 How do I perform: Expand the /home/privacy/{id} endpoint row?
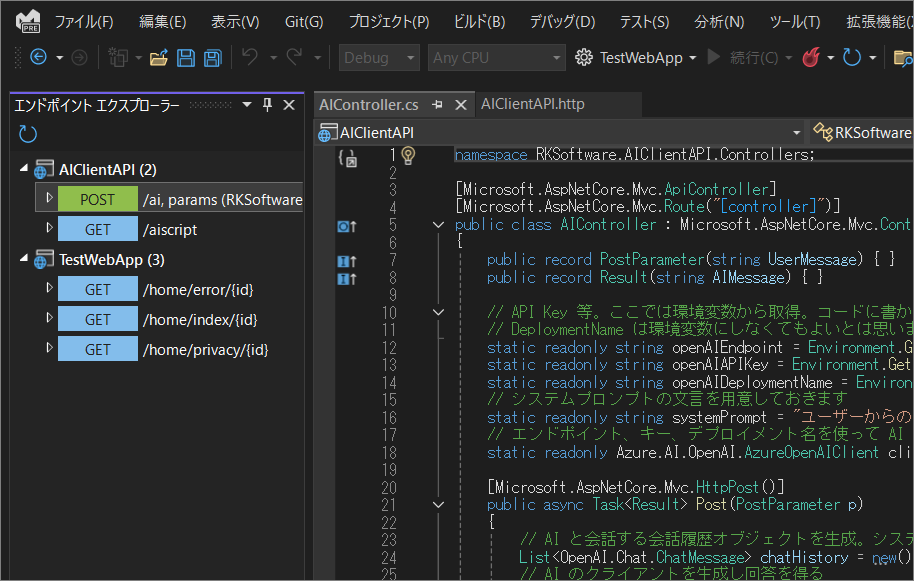(50, 348)
